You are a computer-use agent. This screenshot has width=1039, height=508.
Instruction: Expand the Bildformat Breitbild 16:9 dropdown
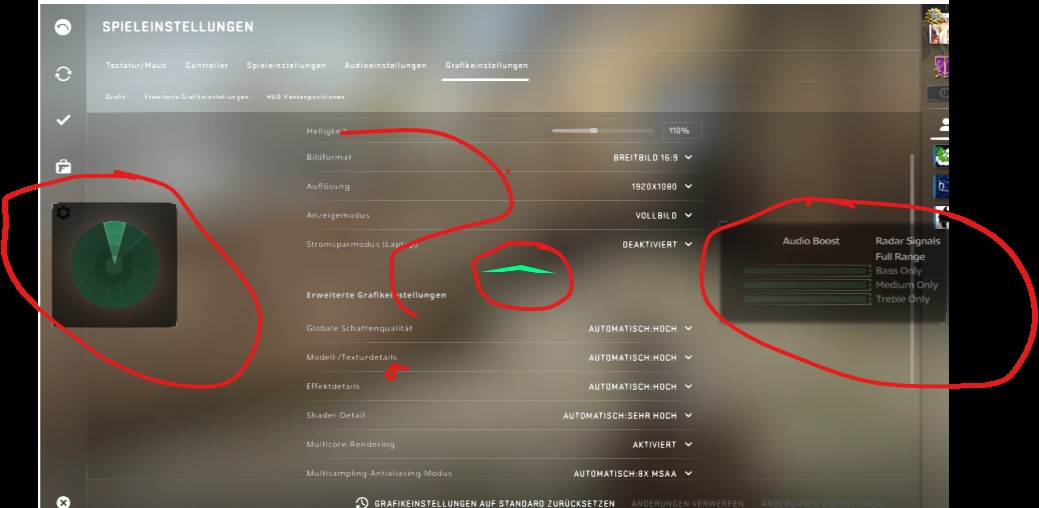pos(653,158)
